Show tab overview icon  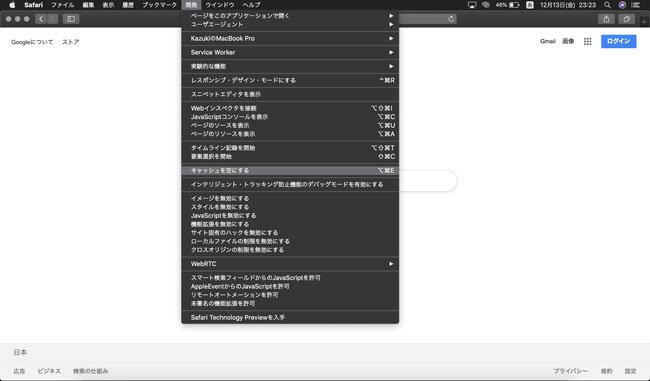pyautogui.click(x=626, y=19)
